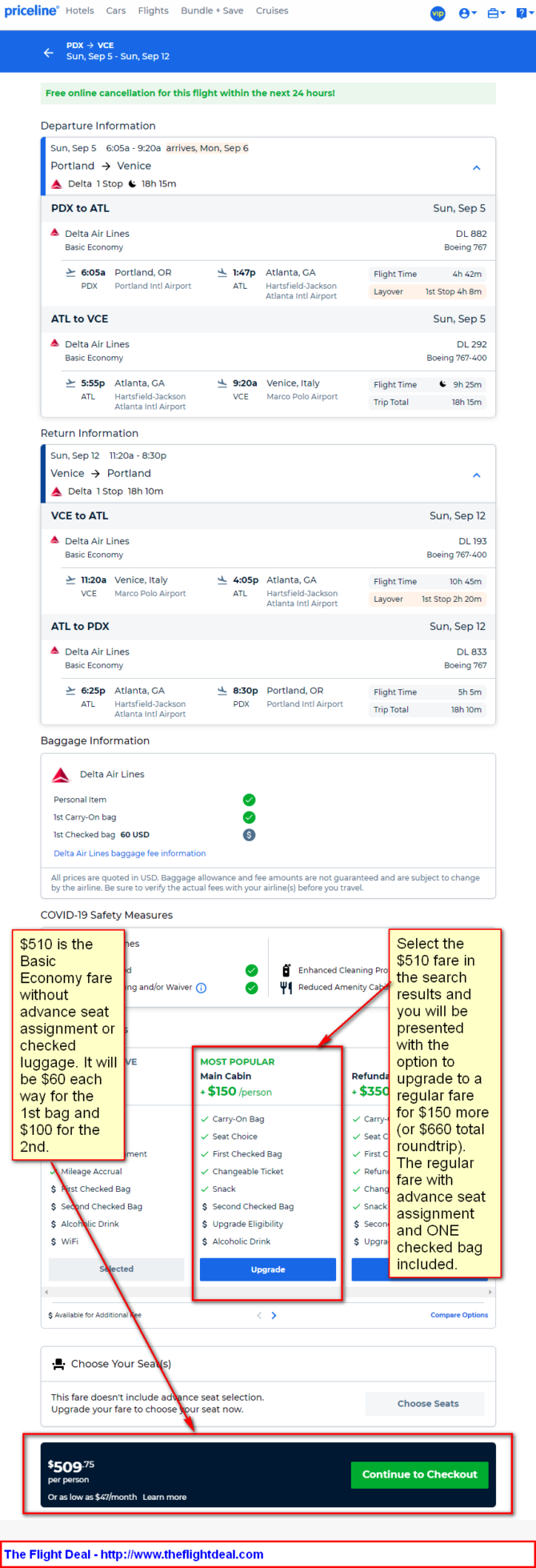The image size is (536, 1568).
Task: Click the back arrow in blue header
Action: coord(49,52)
